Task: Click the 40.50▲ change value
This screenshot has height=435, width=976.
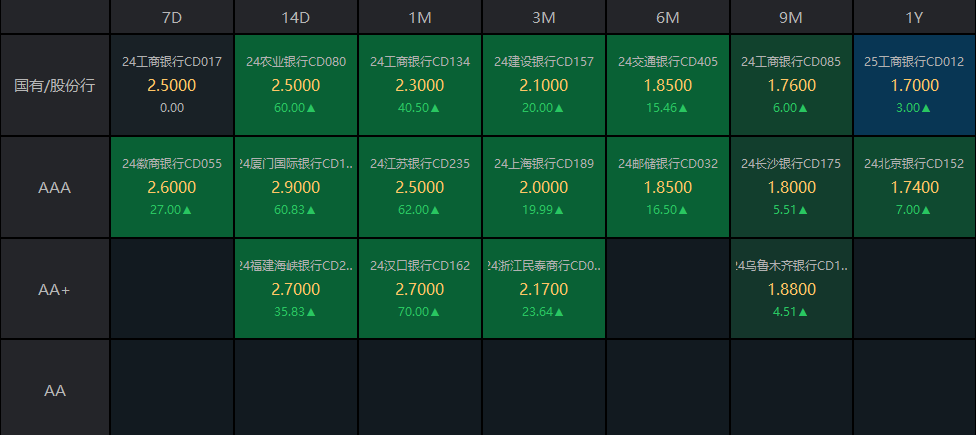Action: (x=419, y=108)
